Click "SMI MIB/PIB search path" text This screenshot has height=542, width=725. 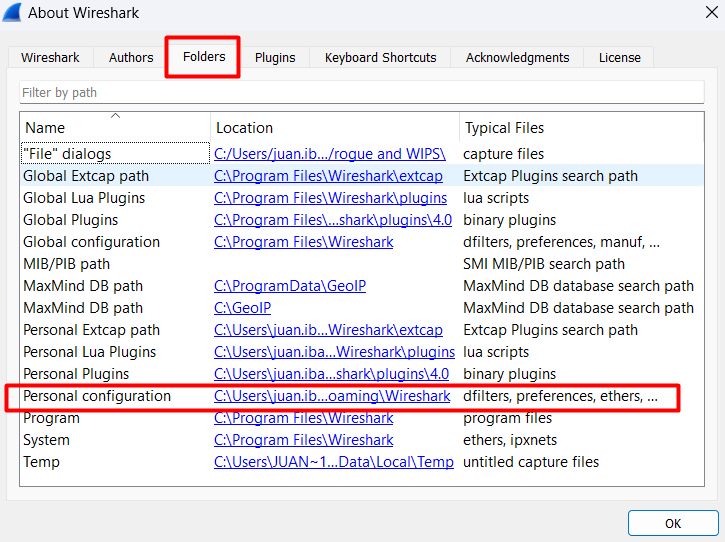click(544, 264)
